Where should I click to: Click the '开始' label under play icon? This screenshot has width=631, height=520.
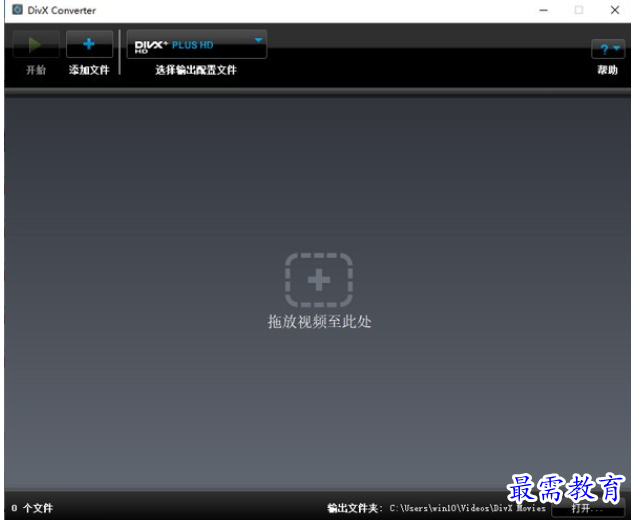tap(36, 70)
